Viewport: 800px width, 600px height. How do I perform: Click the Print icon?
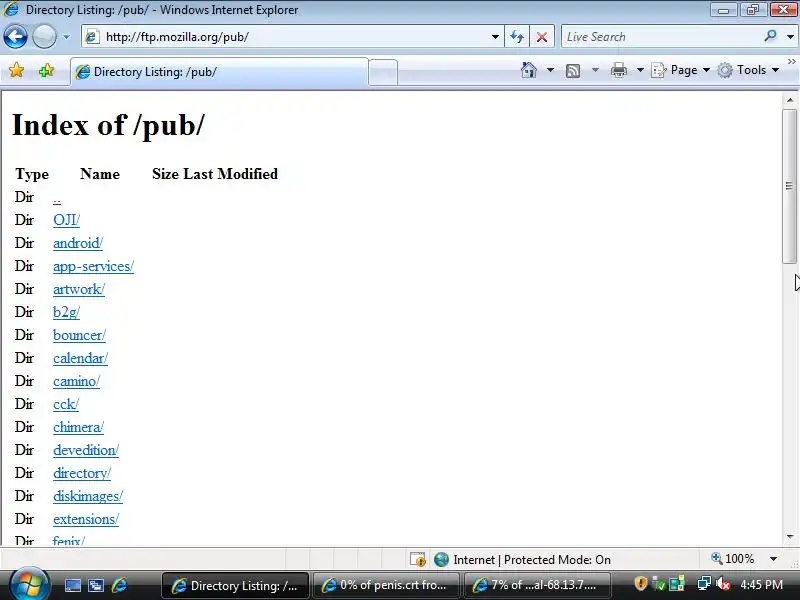[619, 70]
